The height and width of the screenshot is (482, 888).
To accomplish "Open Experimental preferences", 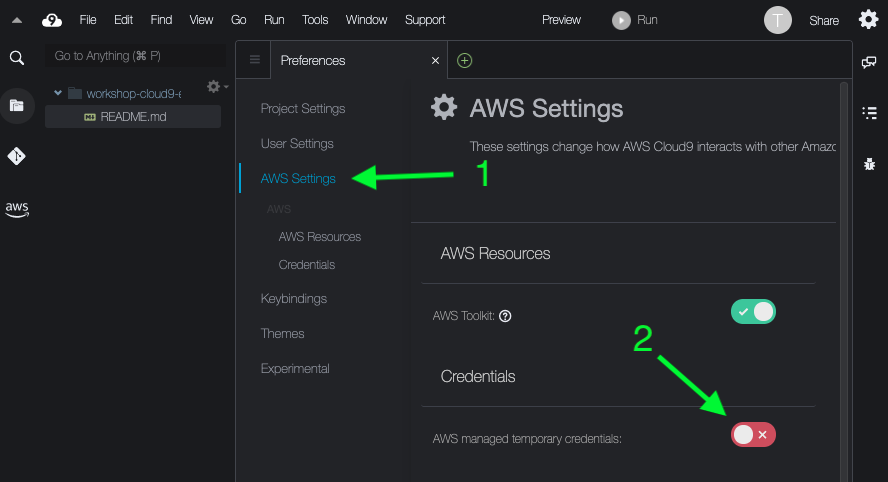I will 295,369.
